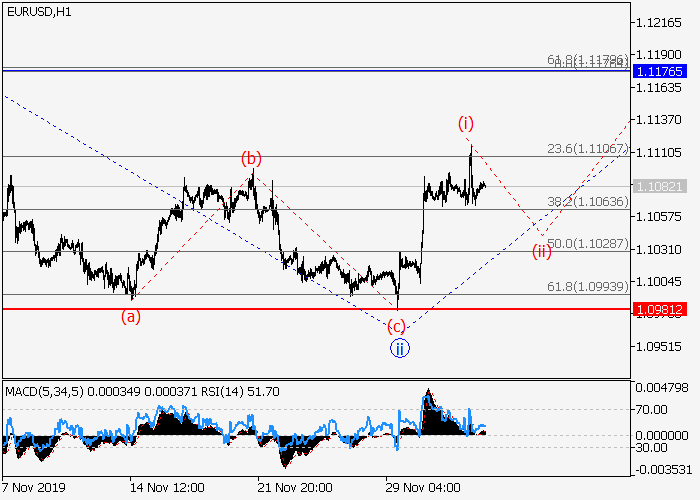Click the blue circled ii wave marker
This screenshot has width=700, height=500.
click(399, 348)
